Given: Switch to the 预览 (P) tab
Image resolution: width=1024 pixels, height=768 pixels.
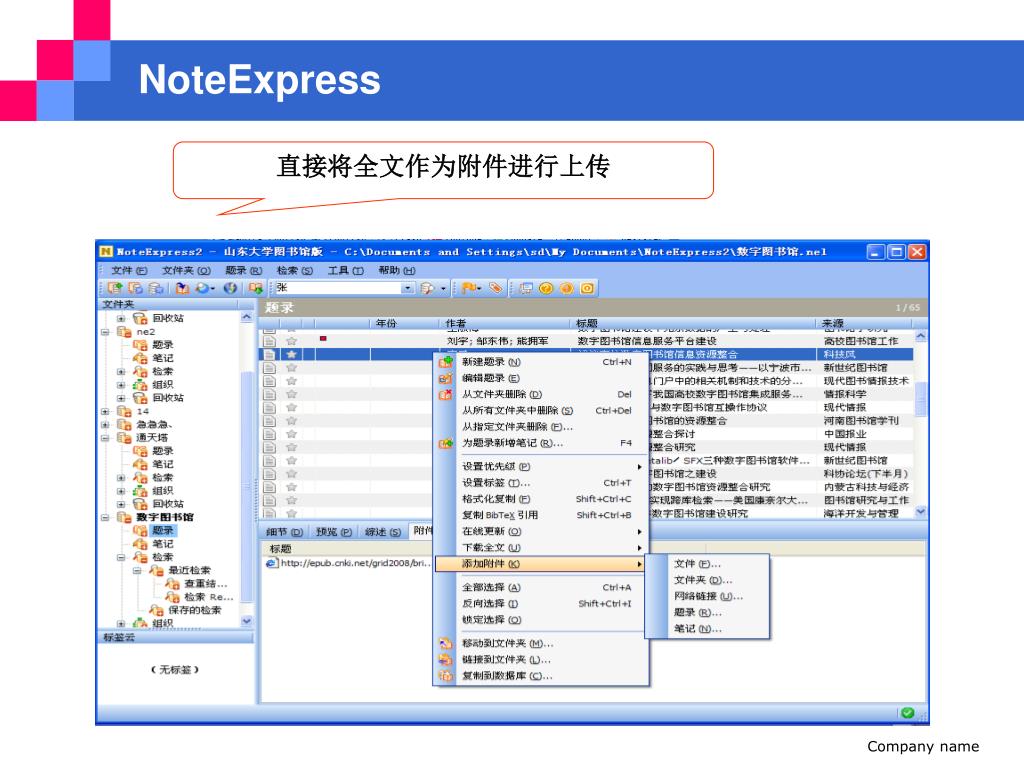Looking at the screenshot, I should (333, 532).
